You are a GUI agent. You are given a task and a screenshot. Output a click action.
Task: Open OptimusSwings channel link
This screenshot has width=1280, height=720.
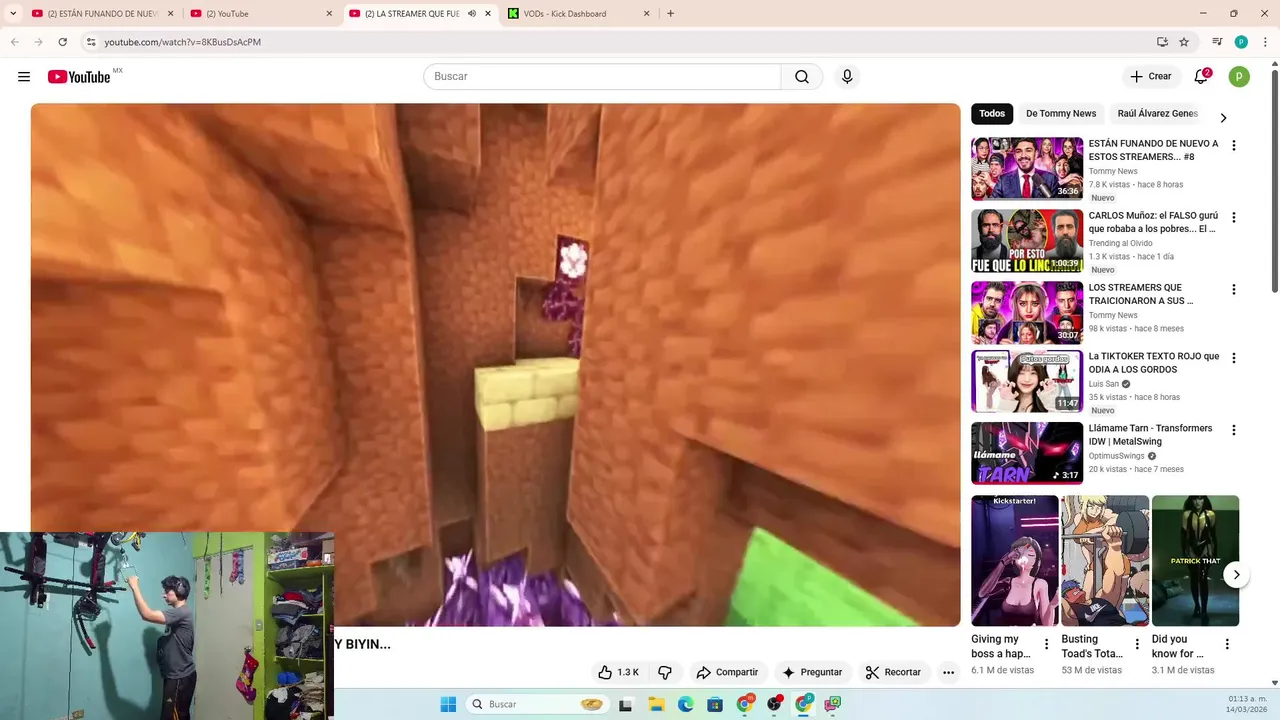tap(1117, 456)
